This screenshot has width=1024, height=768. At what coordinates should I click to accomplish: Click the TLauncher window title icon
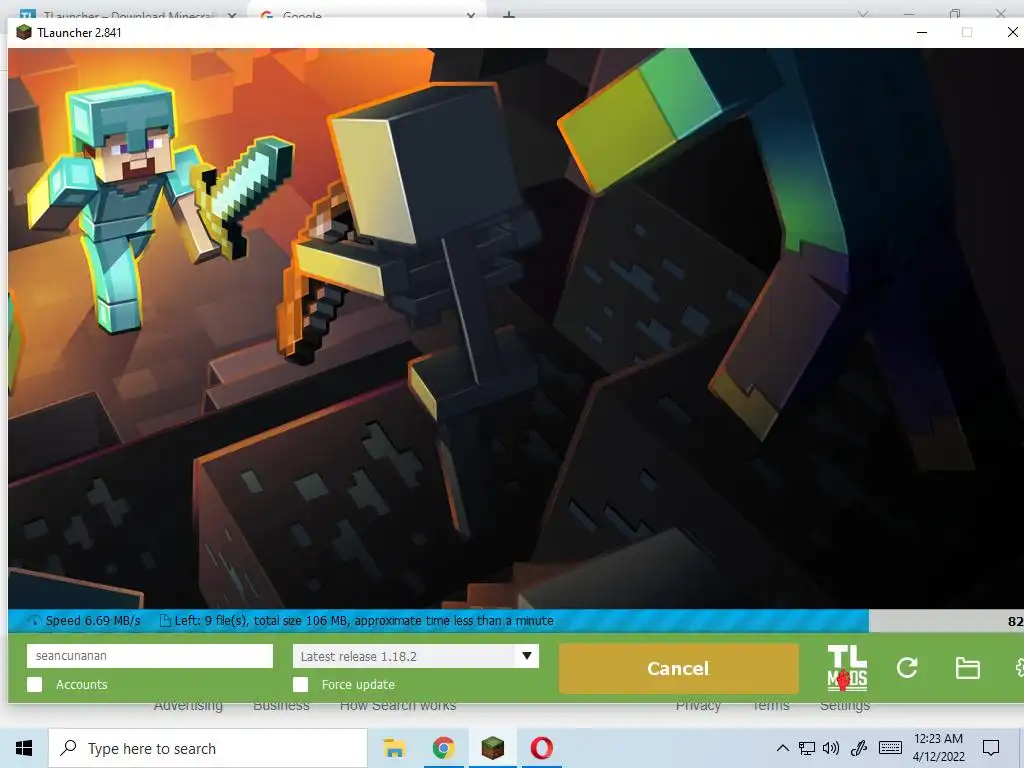(x=24, y=33)
